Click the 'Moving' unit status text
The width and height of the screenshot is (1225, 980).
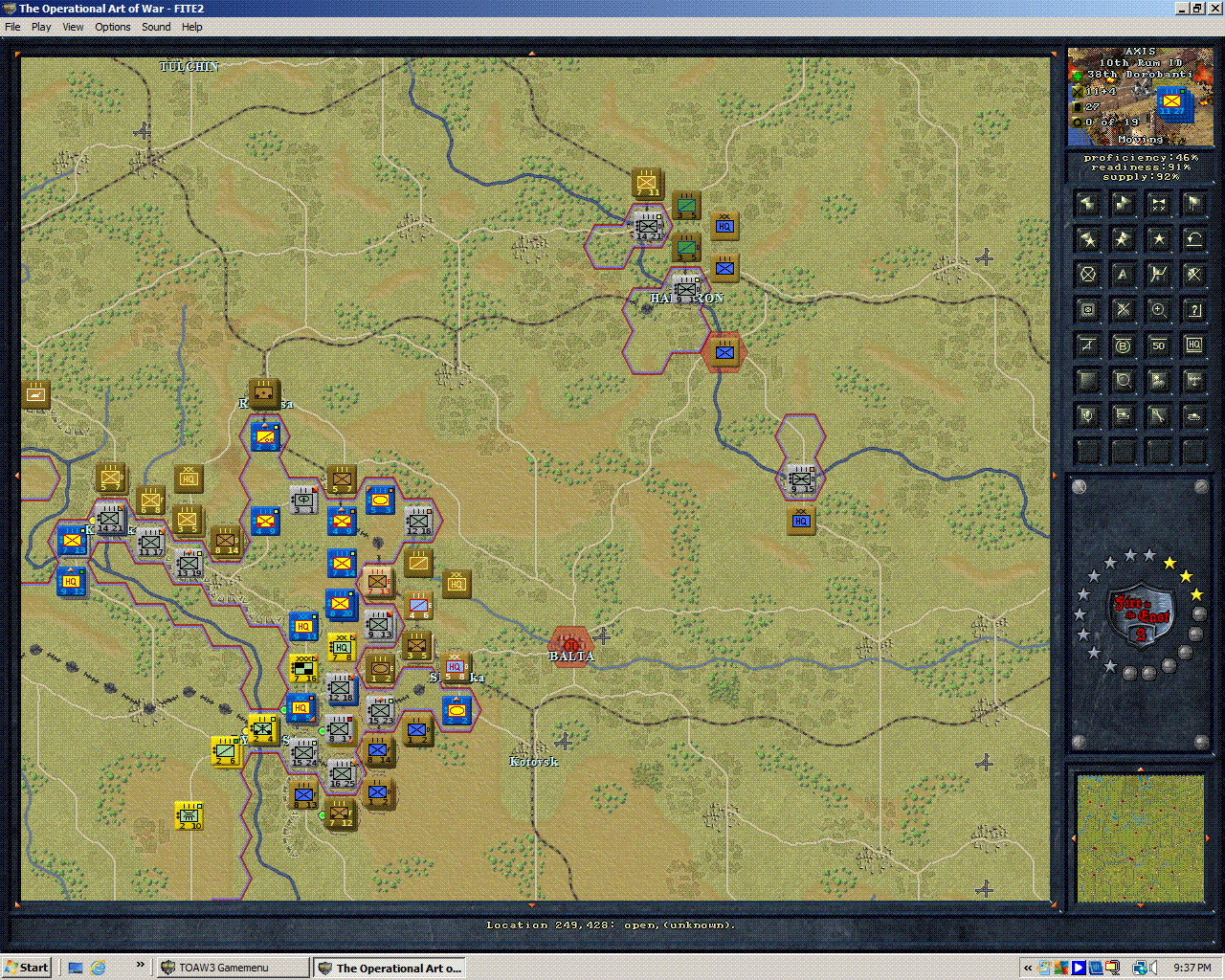[1140, 140]
